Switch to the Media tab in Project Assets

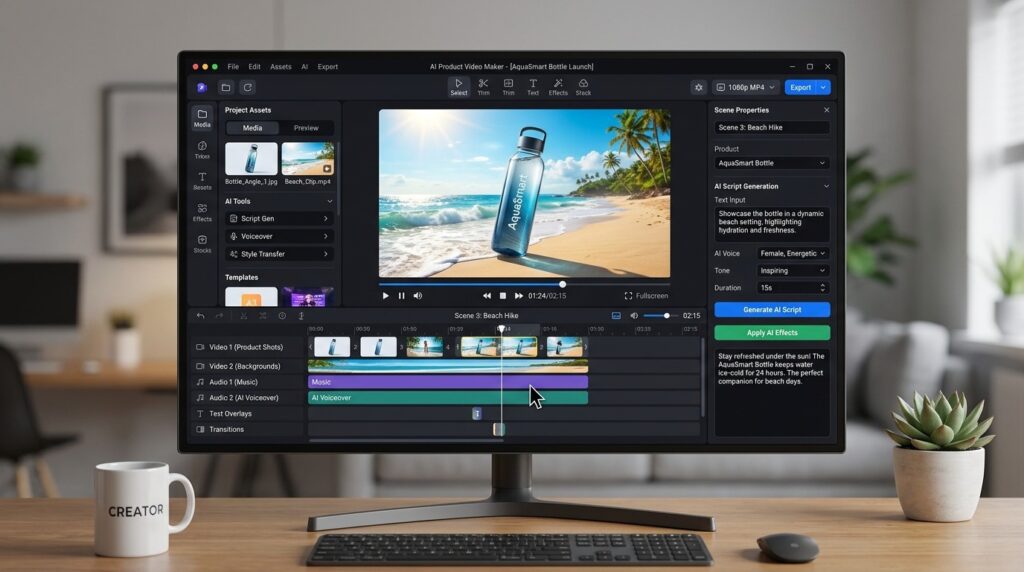[252, 128]
